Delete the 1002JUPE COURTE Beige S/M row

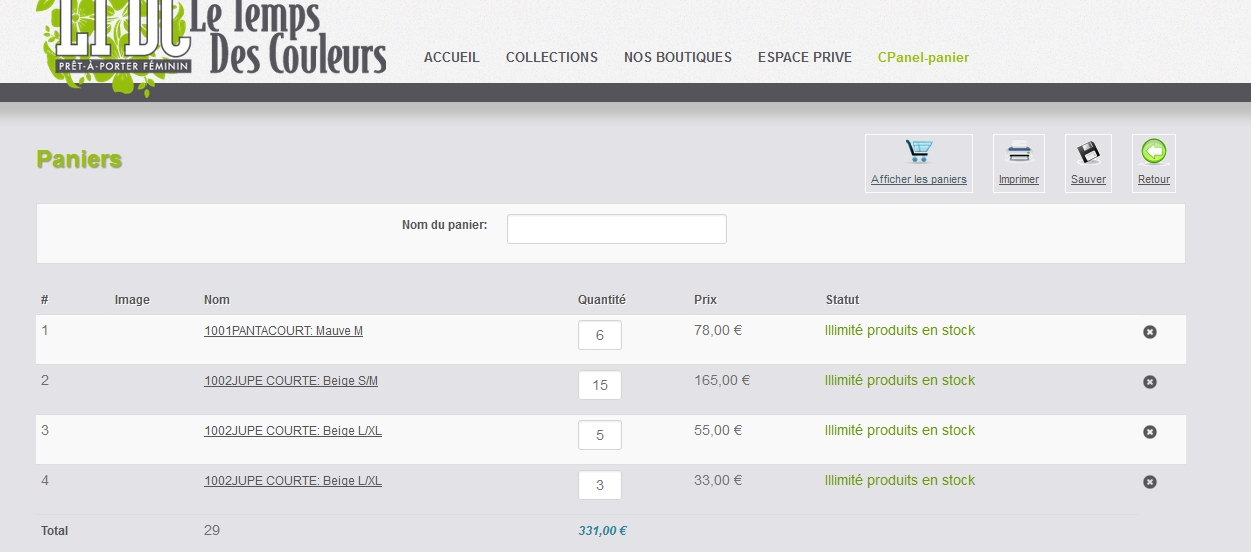tap(1150, 382)
